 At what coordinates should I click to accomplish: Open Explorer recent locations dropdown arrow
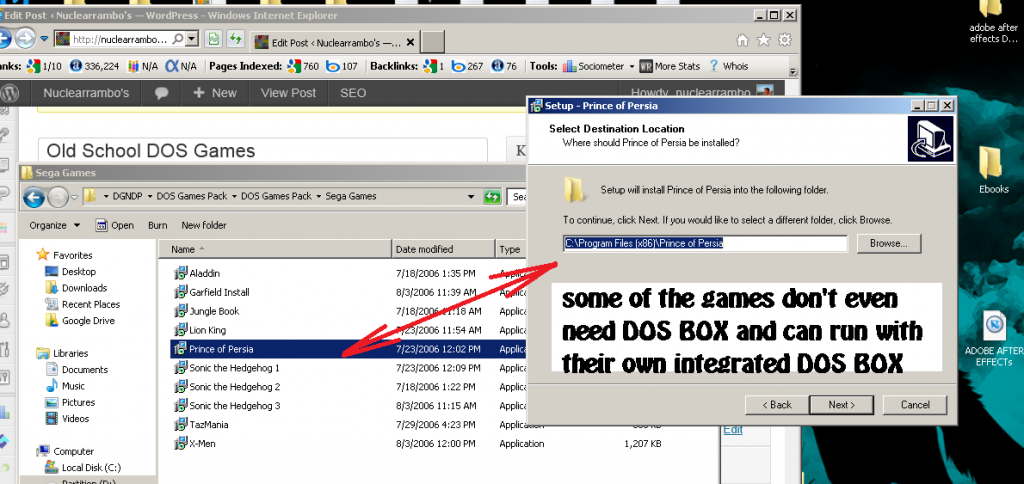tap(75, 197)
